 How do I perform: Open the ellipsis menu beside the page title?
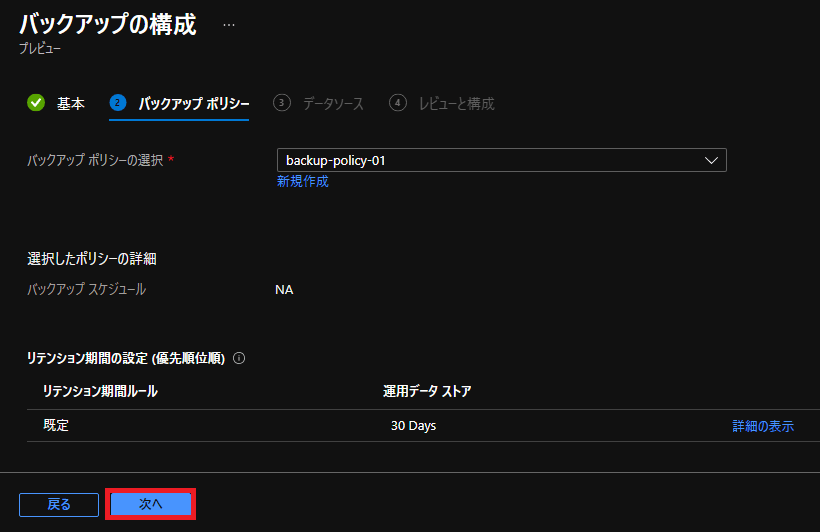pos(229,24)
